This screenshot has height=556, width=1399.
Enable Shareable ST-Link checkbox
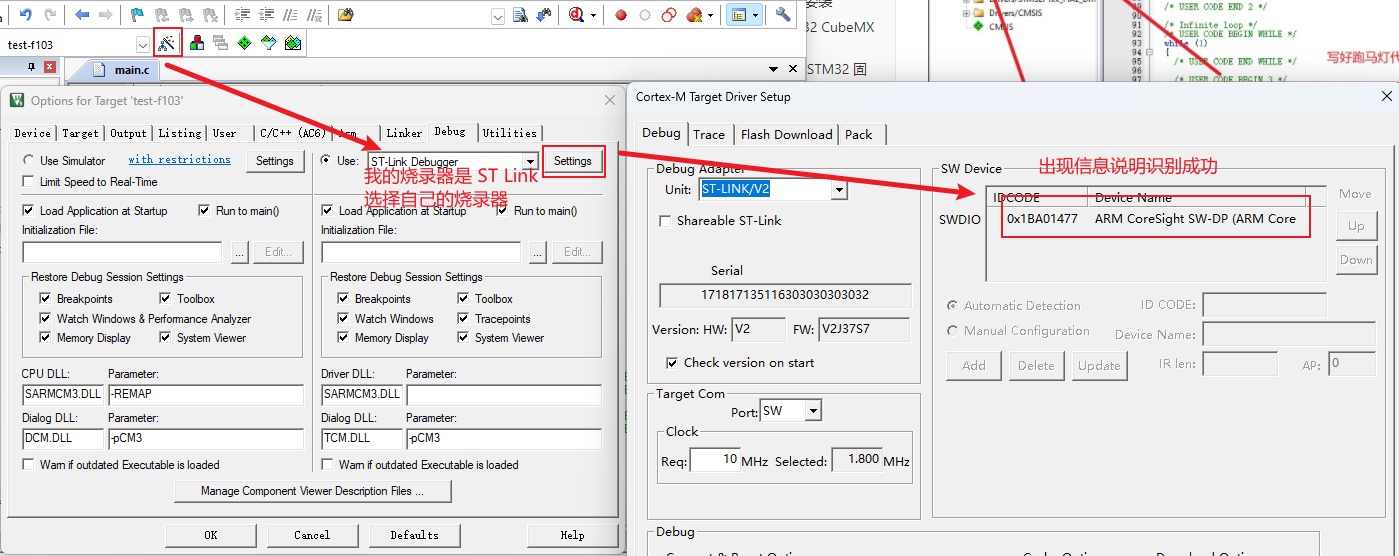click(665, 220)
